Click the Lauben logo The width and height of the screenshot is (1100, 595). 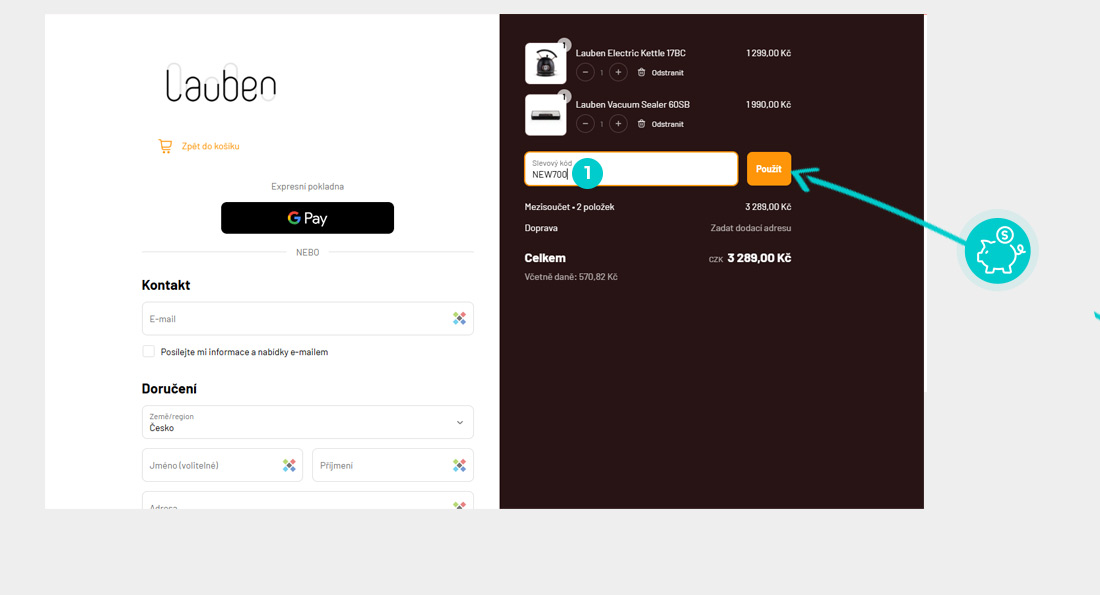(220, 84)
